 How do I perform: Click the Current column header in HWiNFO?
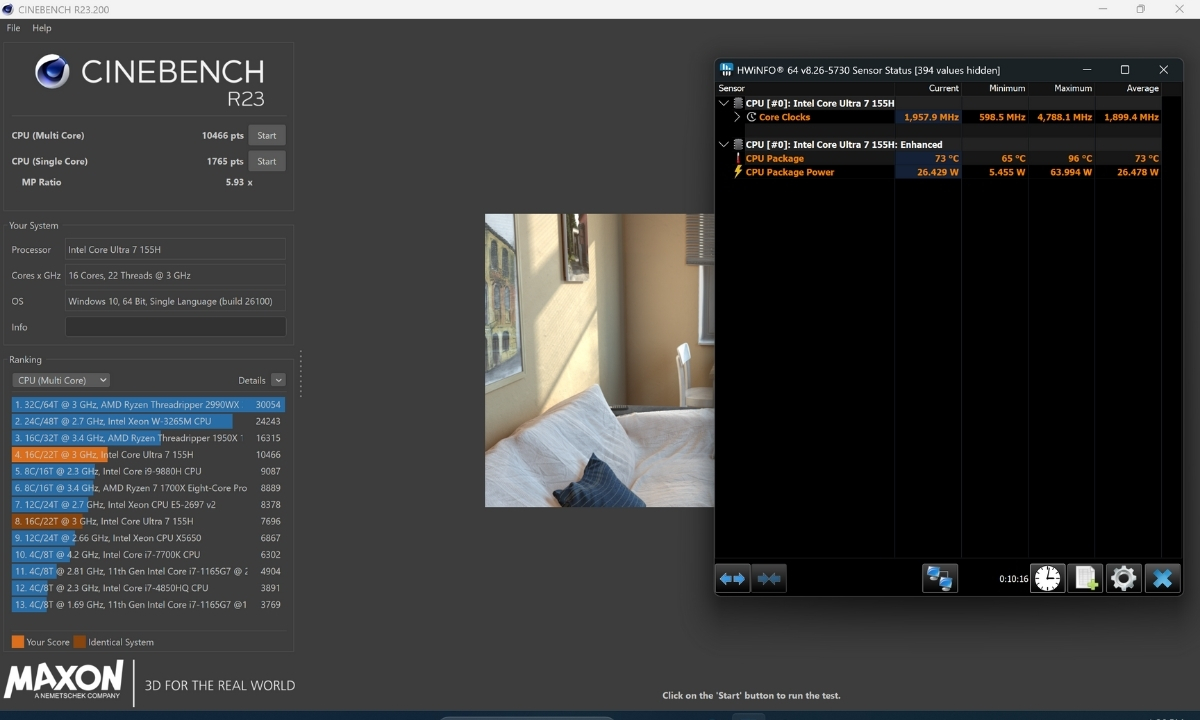(x=943, y=88)
